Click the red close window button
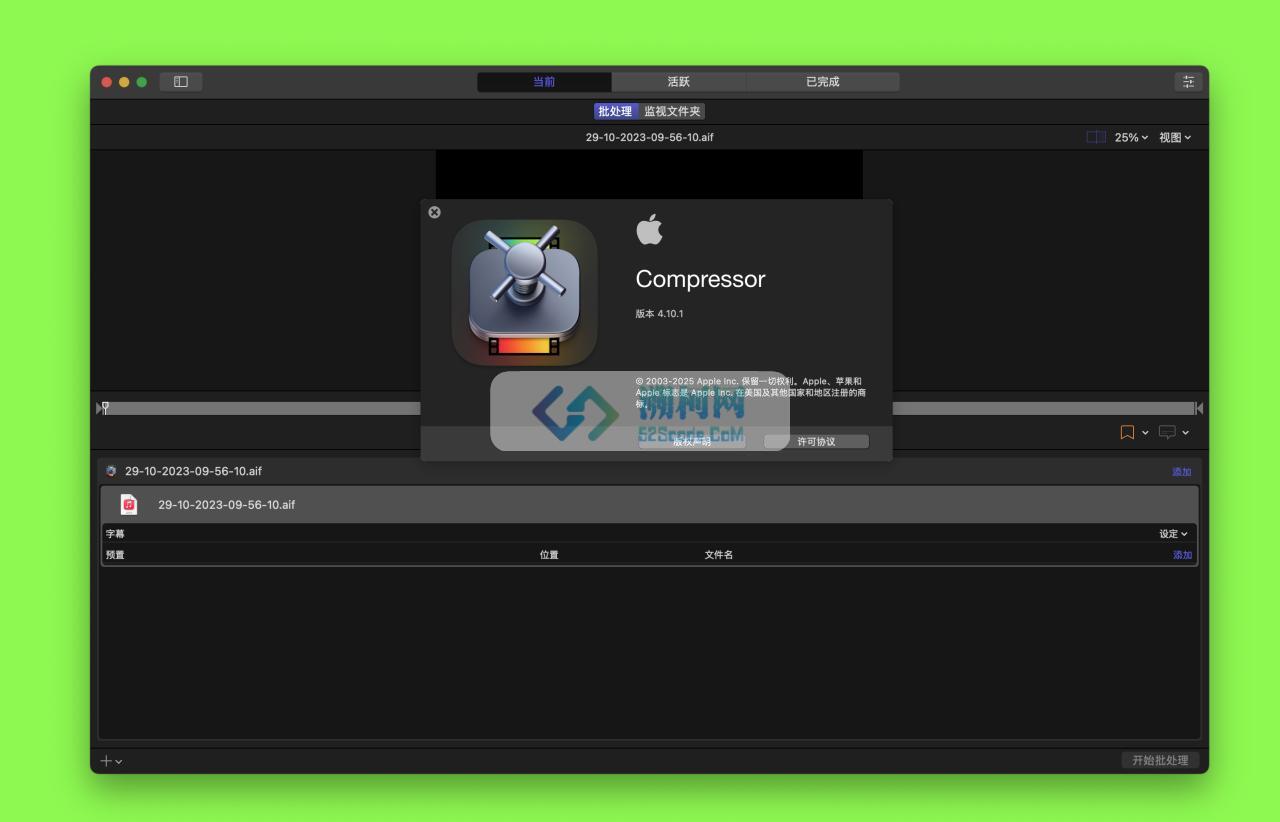The height and width of the screenshot is (822, 1280). click(x=107, y=82)
